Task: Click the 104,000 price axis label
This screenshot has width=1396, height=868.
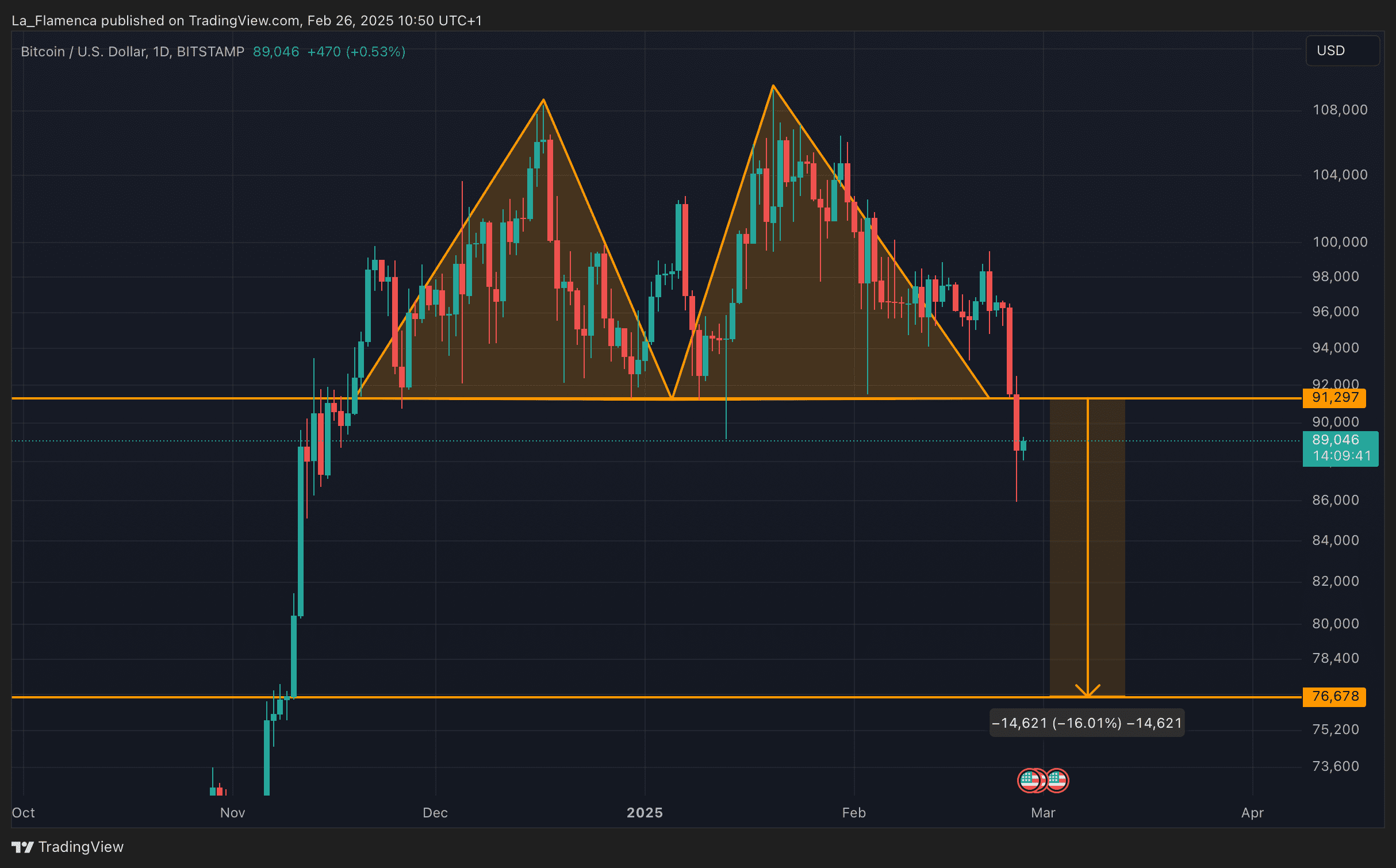Action: pyautogui.click(x=1340, y=175)
